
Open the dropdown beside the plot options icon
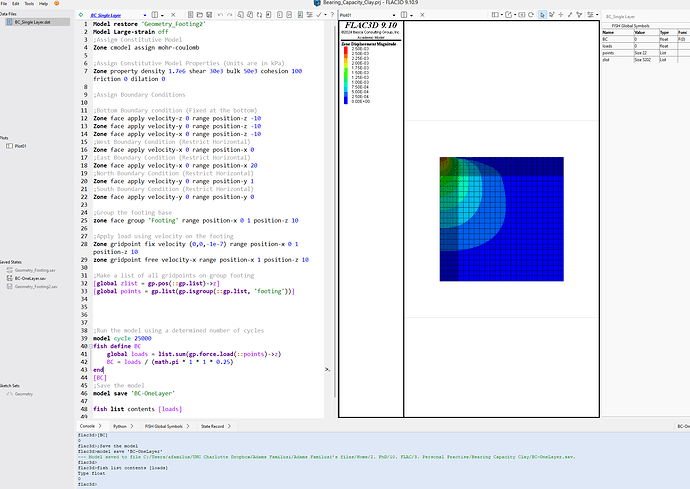click(x=597, y=15)
